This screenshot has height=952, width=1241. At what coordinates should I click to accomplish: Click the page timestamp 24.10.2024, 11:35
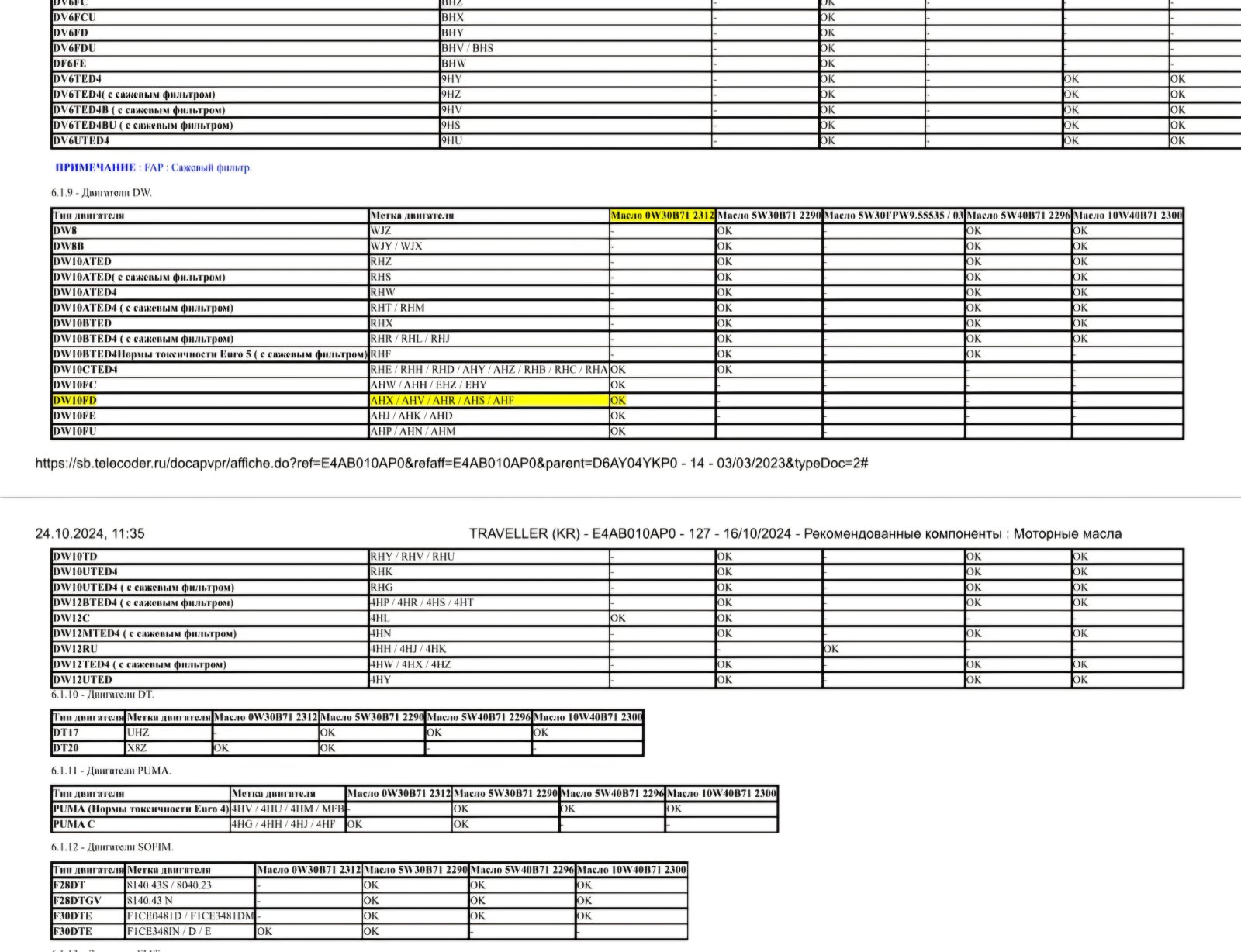(x=90, y=533)
